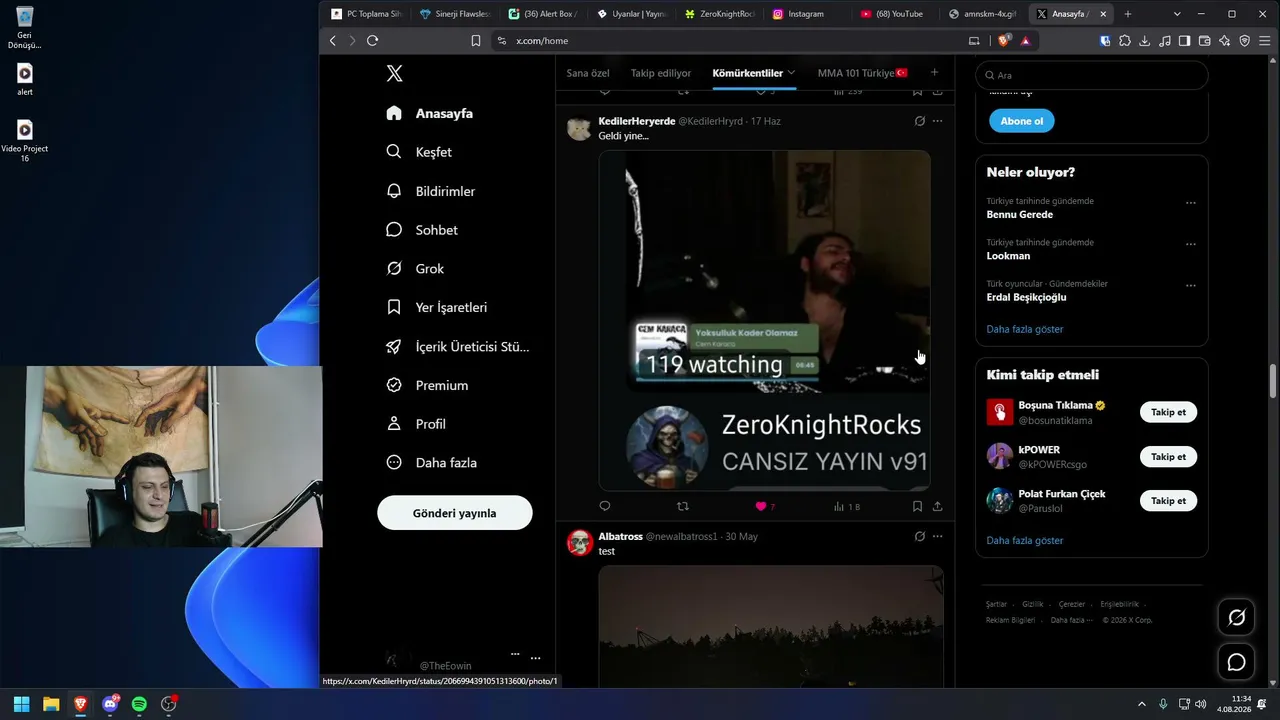1280x720 pixels.
Task: Switch to Takip ediliyor tab
Action: coord(661,73)
